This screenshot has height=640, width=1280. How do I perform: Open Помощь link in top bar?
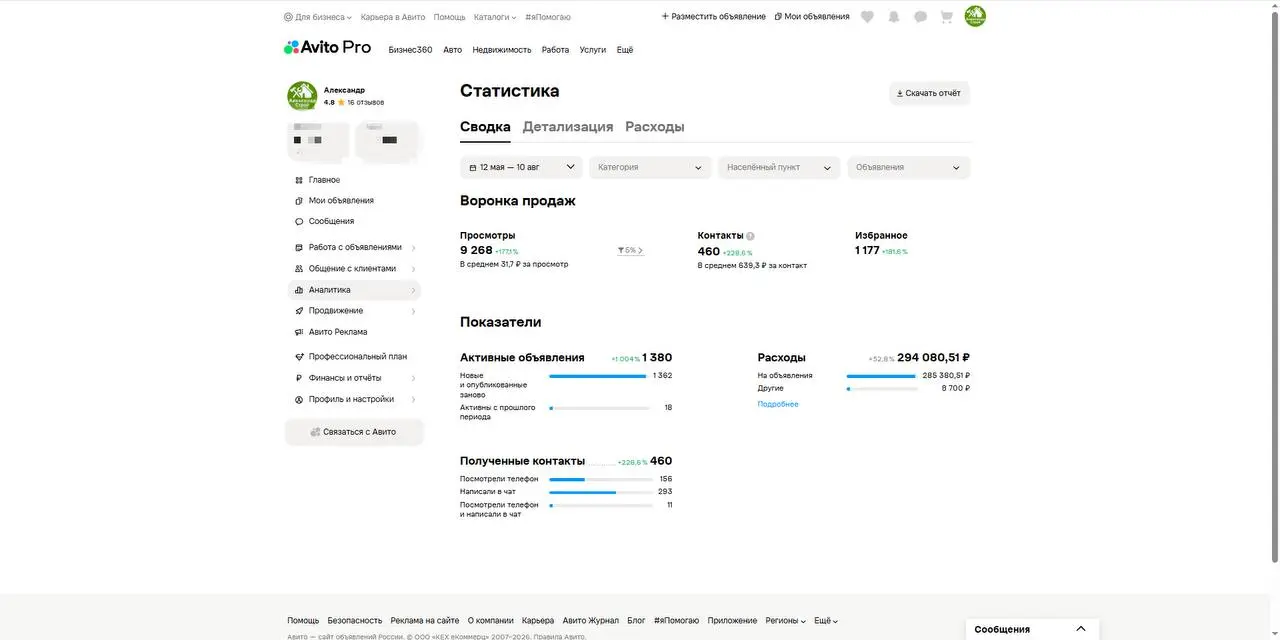pos(450,17)
